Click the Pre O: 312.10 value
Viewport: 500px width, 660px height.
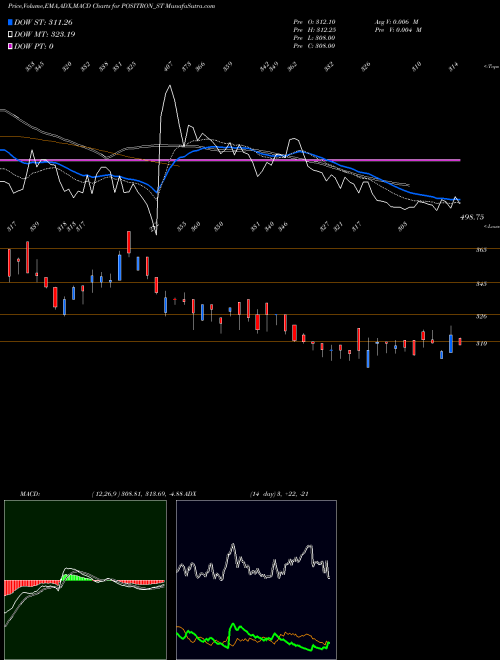coord(314,22)
